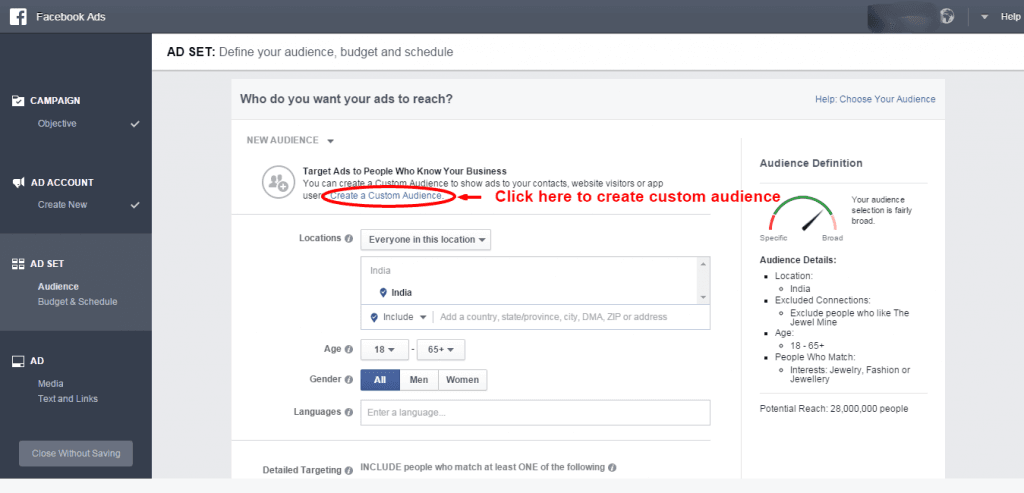Image resolution: width=1024 pixels, height=493 pixels.
Task: Click the Audience Definition heading
Action: [x=811, y=163]
